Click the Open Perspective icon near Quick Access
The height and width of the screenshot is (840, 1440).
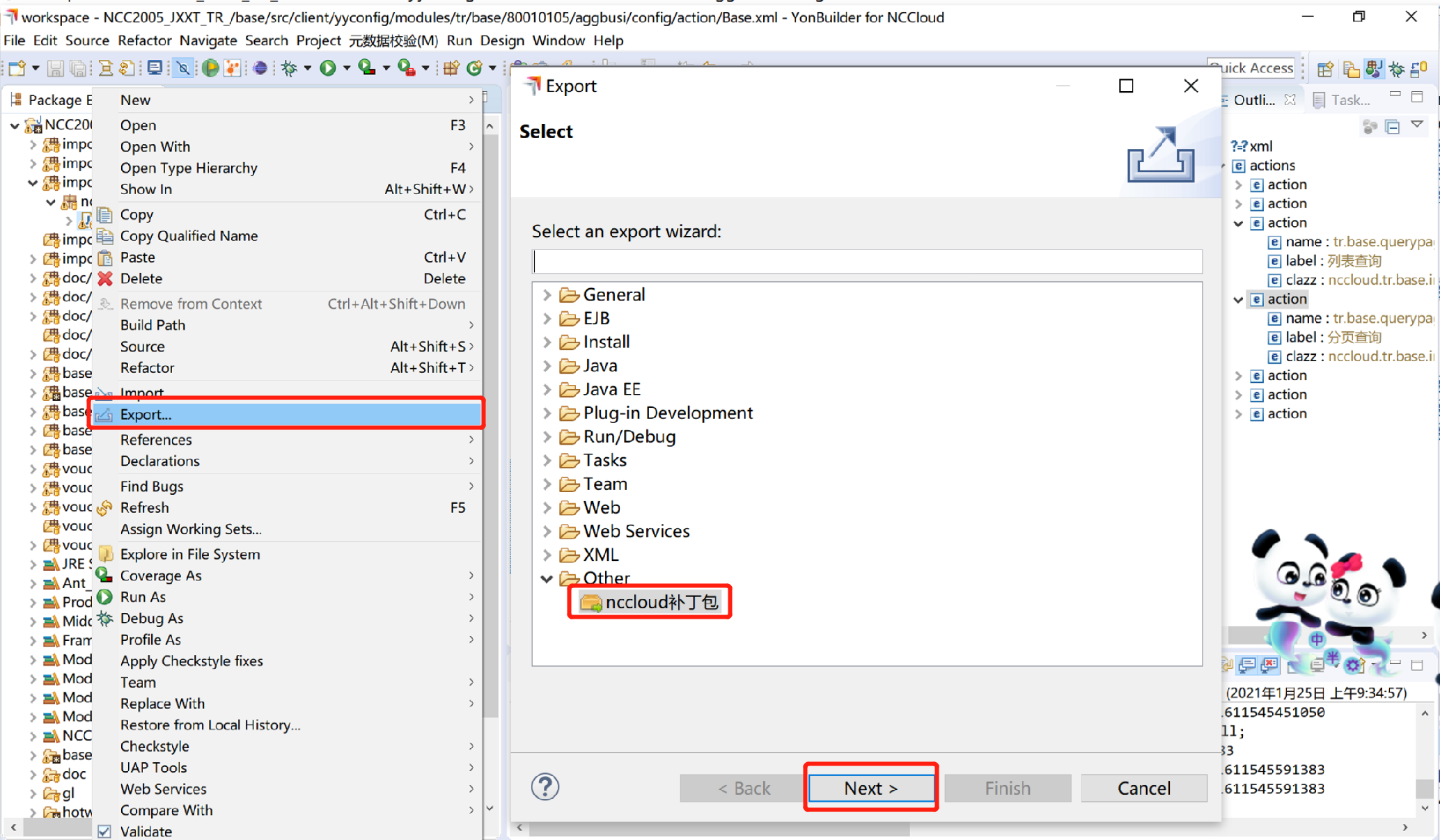click(1325, 68)
